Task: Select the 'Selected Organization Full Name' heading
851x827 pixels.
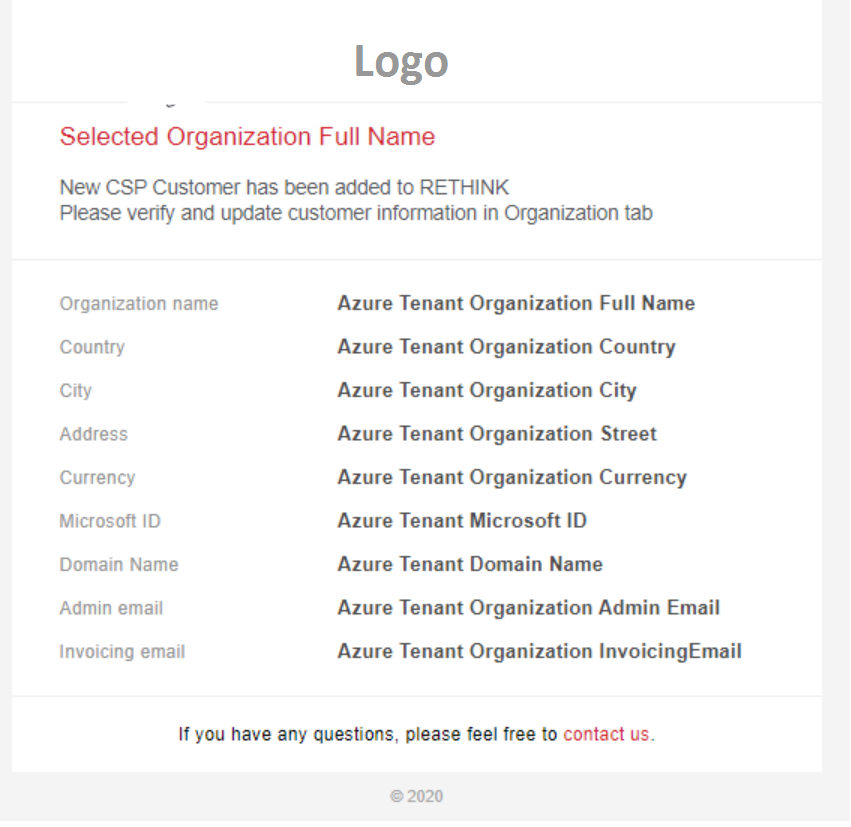Action: pos(247,136)
